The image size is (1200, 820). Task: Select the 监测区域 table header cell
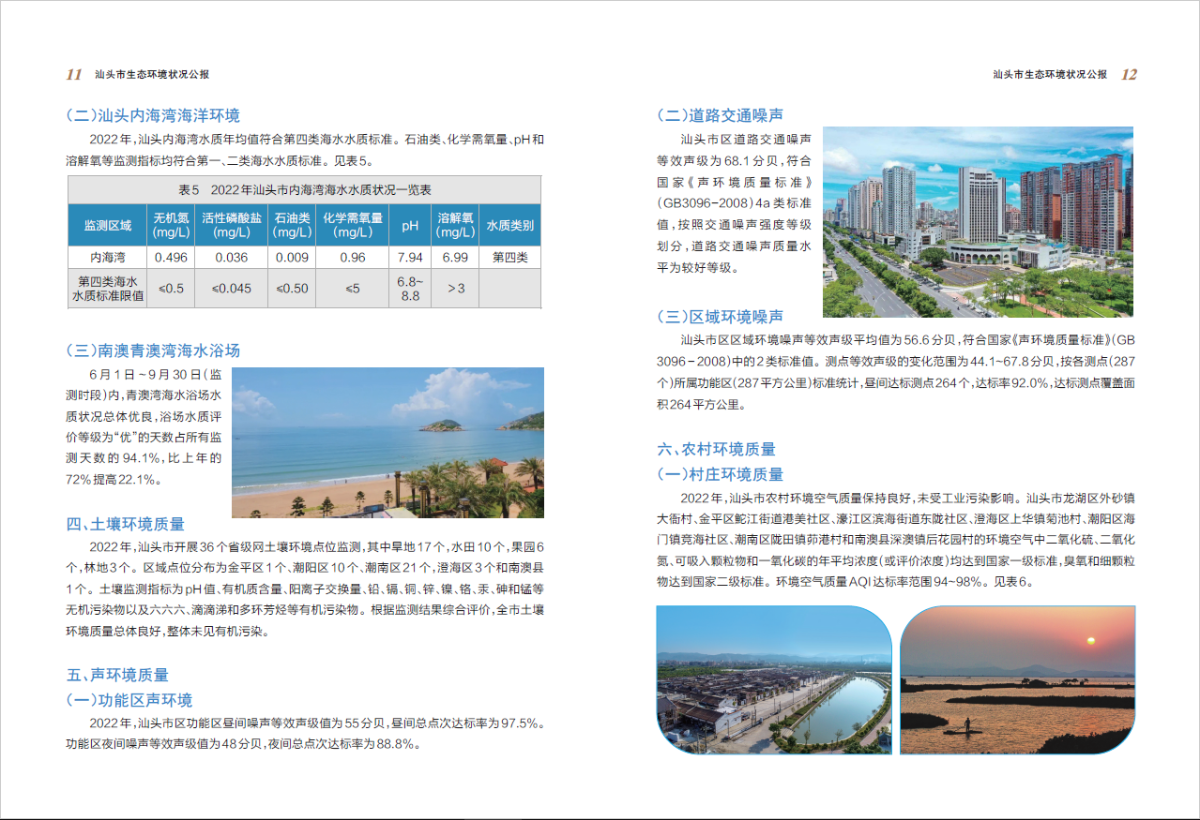tap(107, 226)
